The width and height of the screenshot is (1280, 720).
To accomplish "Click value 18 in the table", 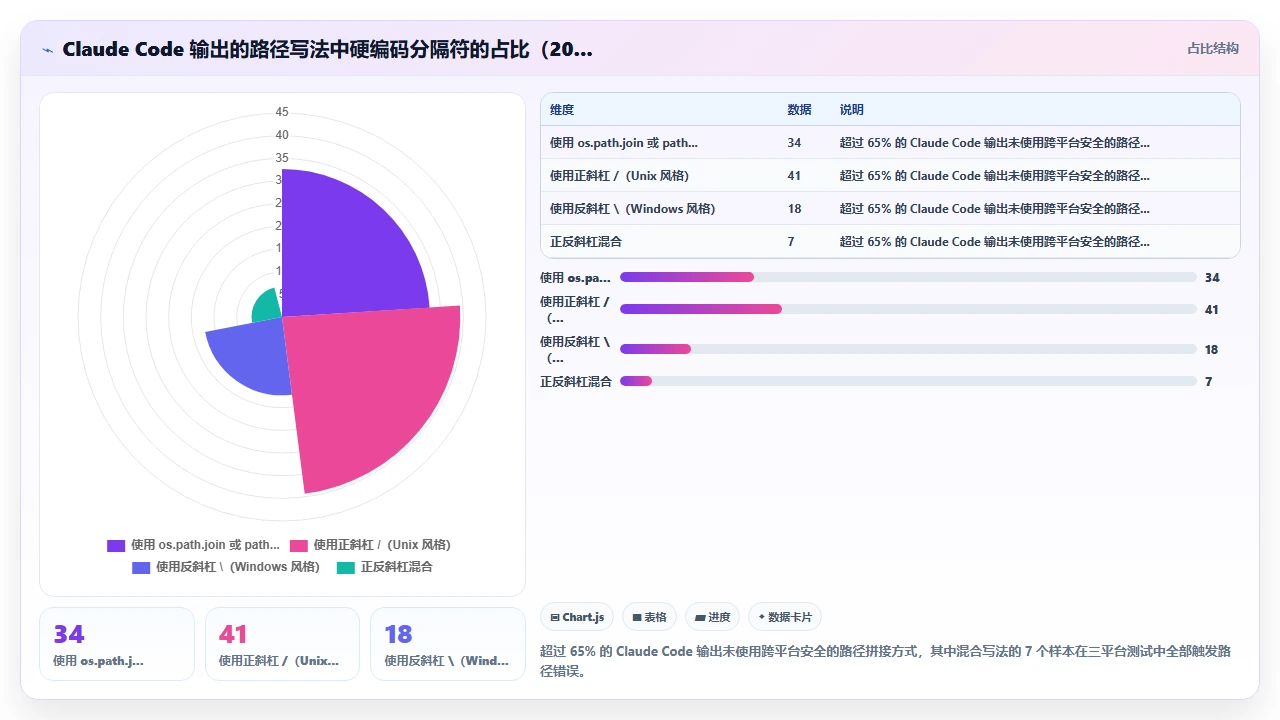I will (x=794, y=209).
